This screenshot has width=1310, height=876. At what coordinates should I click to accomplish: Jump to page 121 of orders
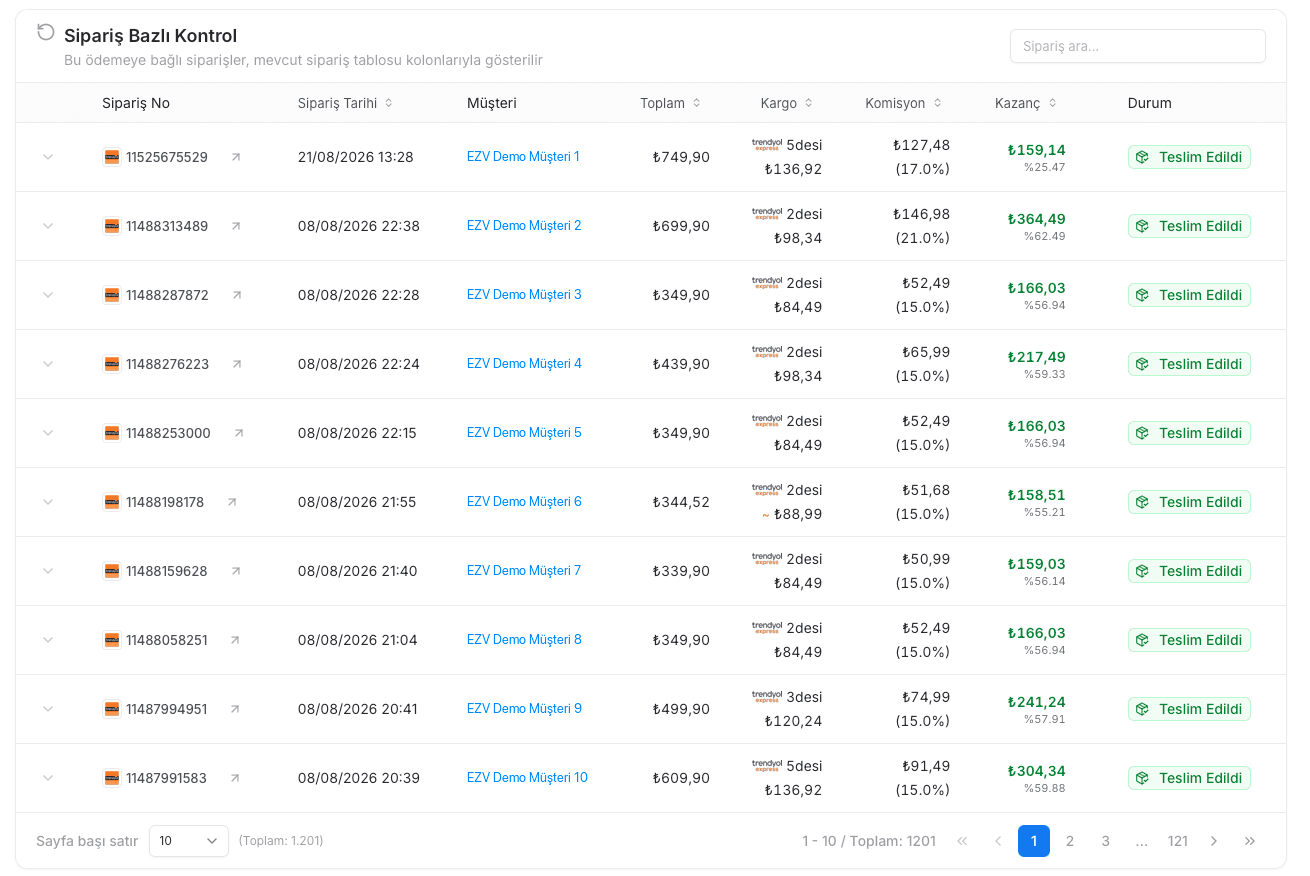[x=1178, y=841]
